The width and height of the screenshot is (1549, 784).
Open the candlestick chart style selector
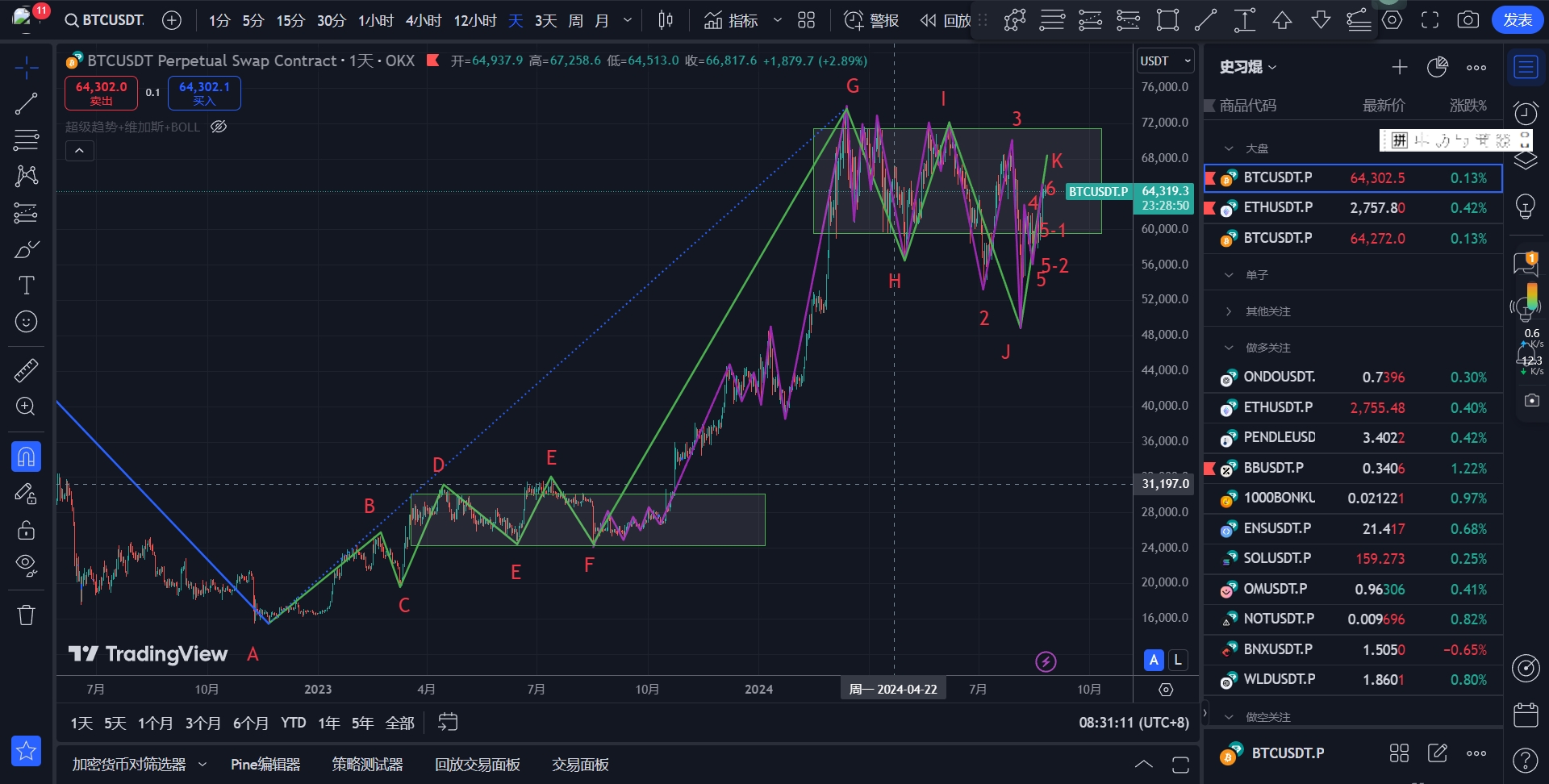tap(666, 20)
